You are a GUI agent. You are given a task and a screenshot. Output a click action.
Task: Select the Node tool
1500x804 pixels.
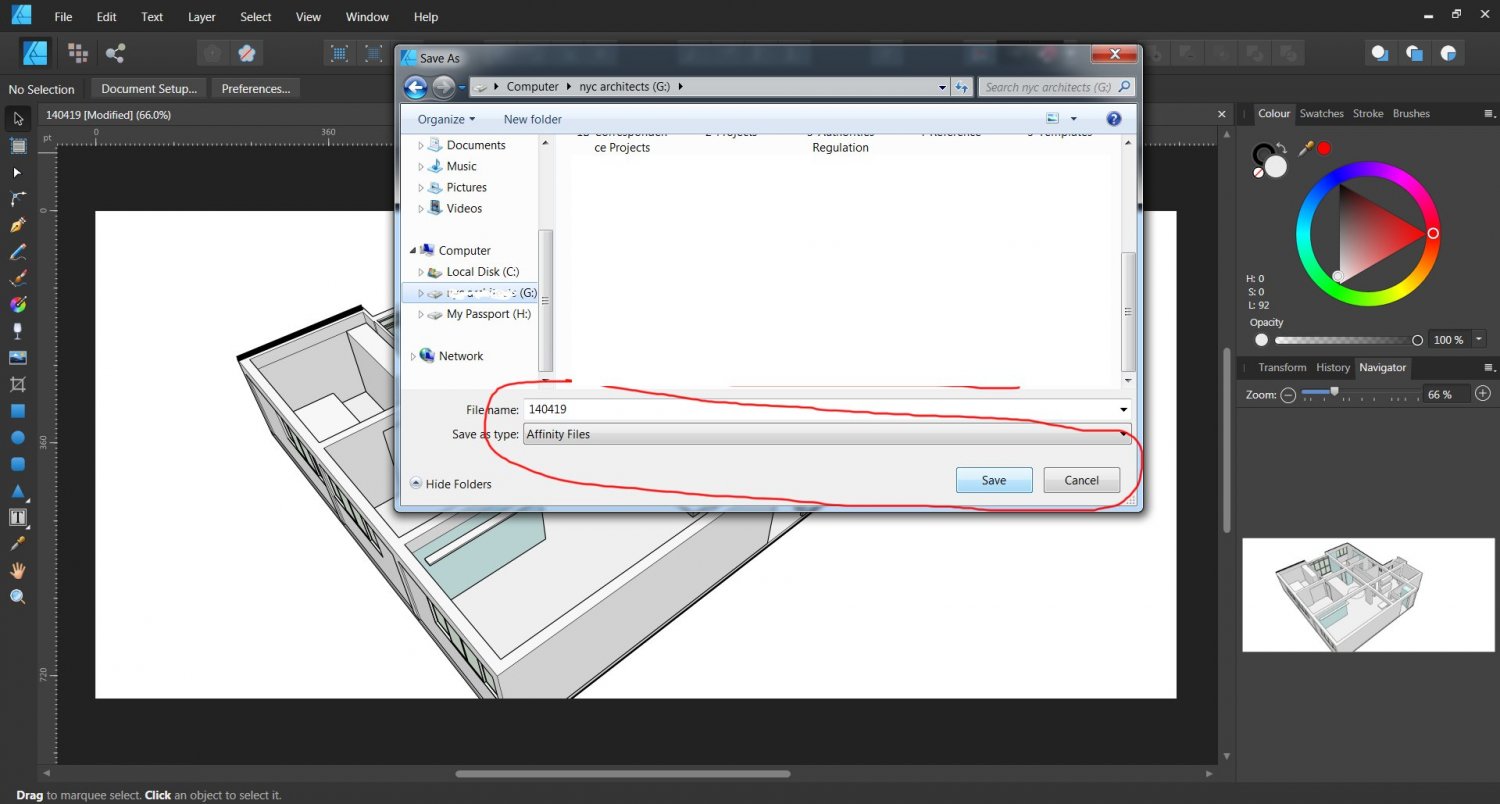point(18,172)
